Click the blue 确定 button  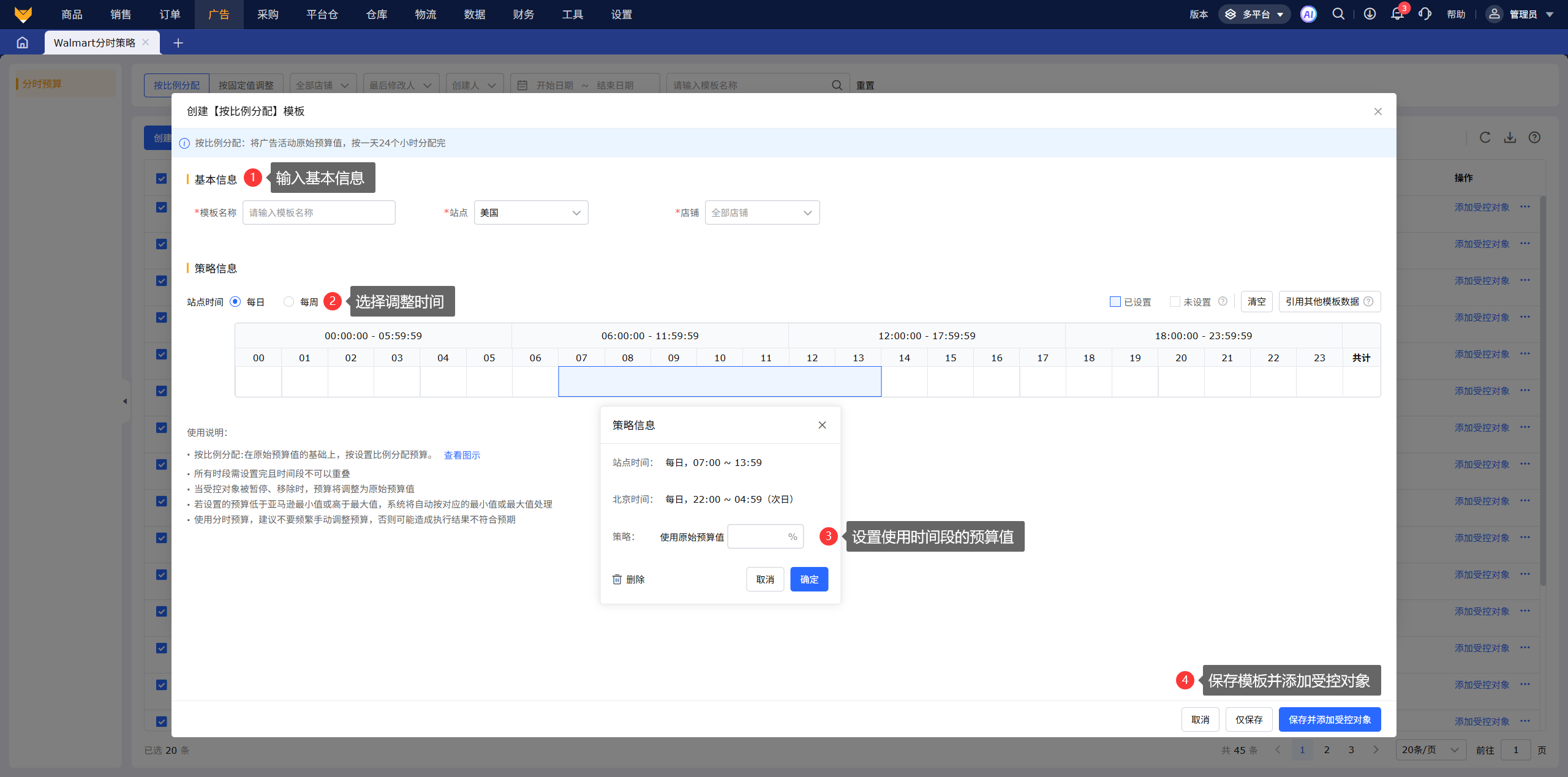[x=809, y=579]
